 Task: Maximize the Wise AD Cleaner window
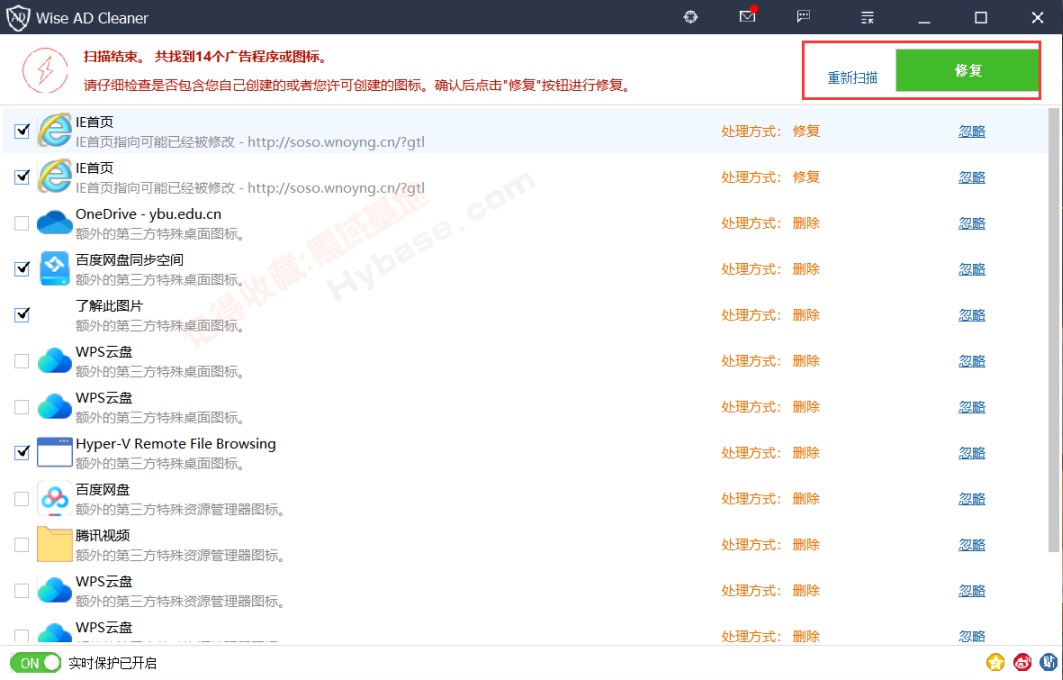pos(980,18)
